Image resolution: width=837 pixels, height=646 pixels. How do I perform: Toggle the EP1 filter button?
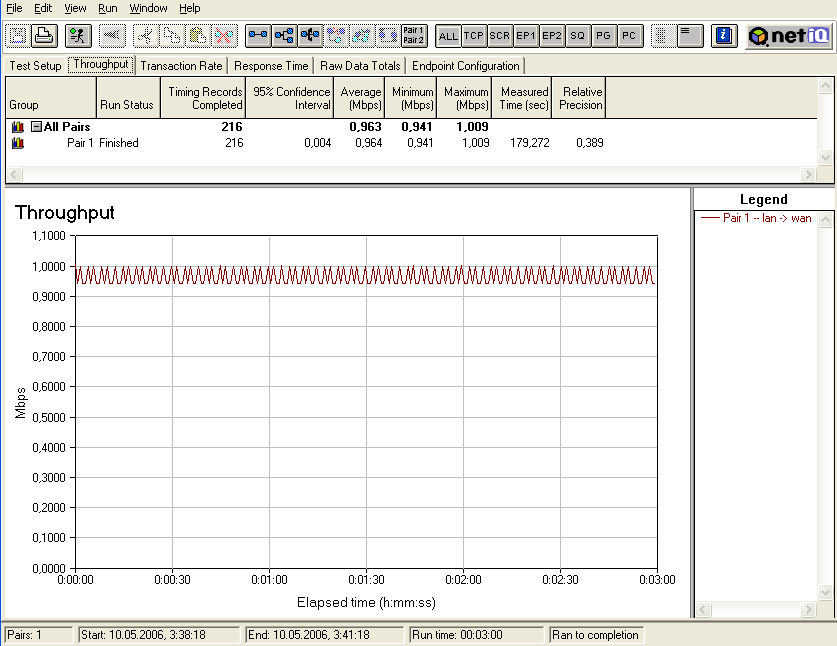(x=526, y=36)
